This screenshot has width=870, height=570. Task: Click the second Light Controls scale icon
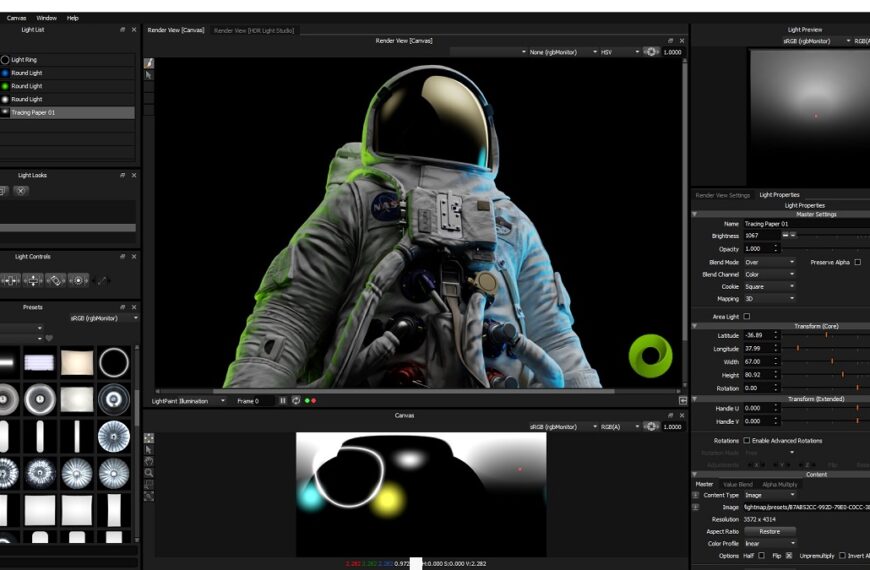pos(33,281)
